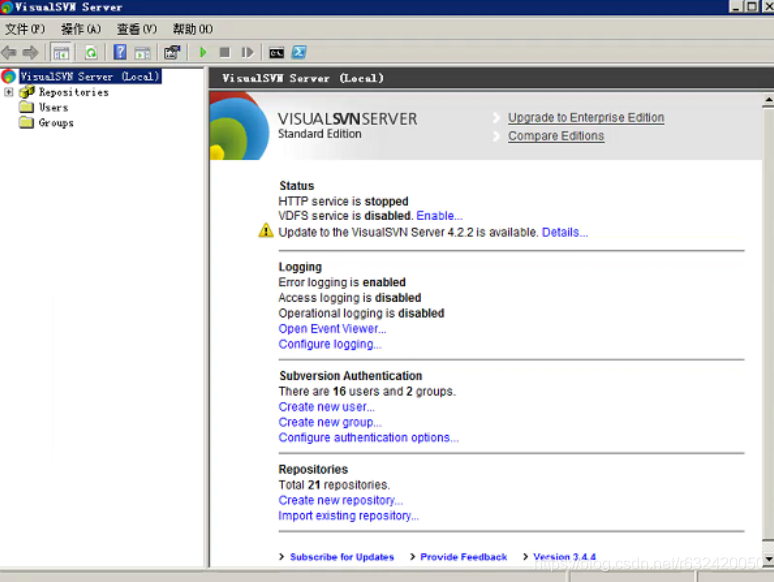The height and width of the screenshot is (582, 774).
Task: Click 'Standard Edition' text
Action: pyautogui.click(x=319, y=134)
